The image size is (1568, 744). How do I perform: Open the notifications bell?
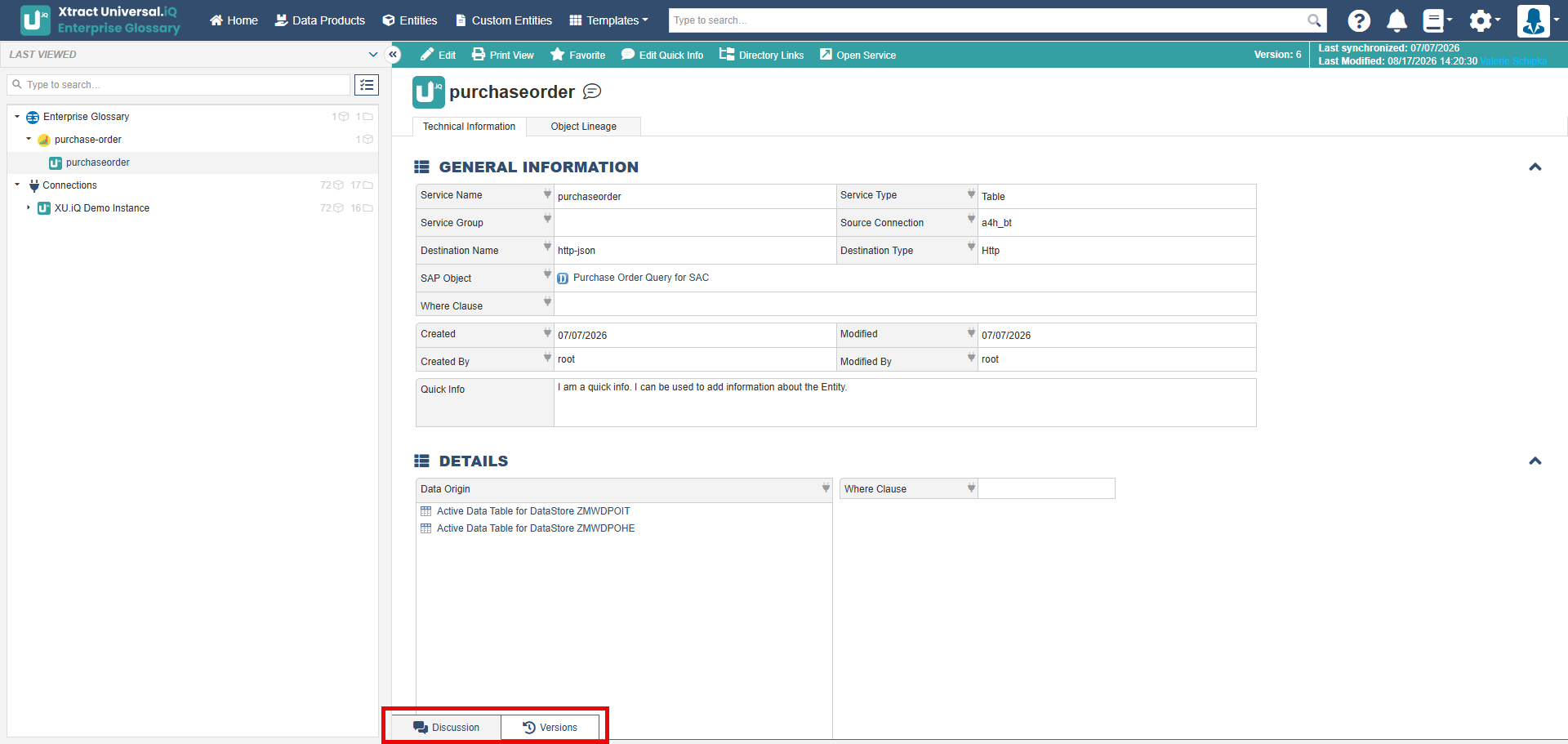point(1397,20)
